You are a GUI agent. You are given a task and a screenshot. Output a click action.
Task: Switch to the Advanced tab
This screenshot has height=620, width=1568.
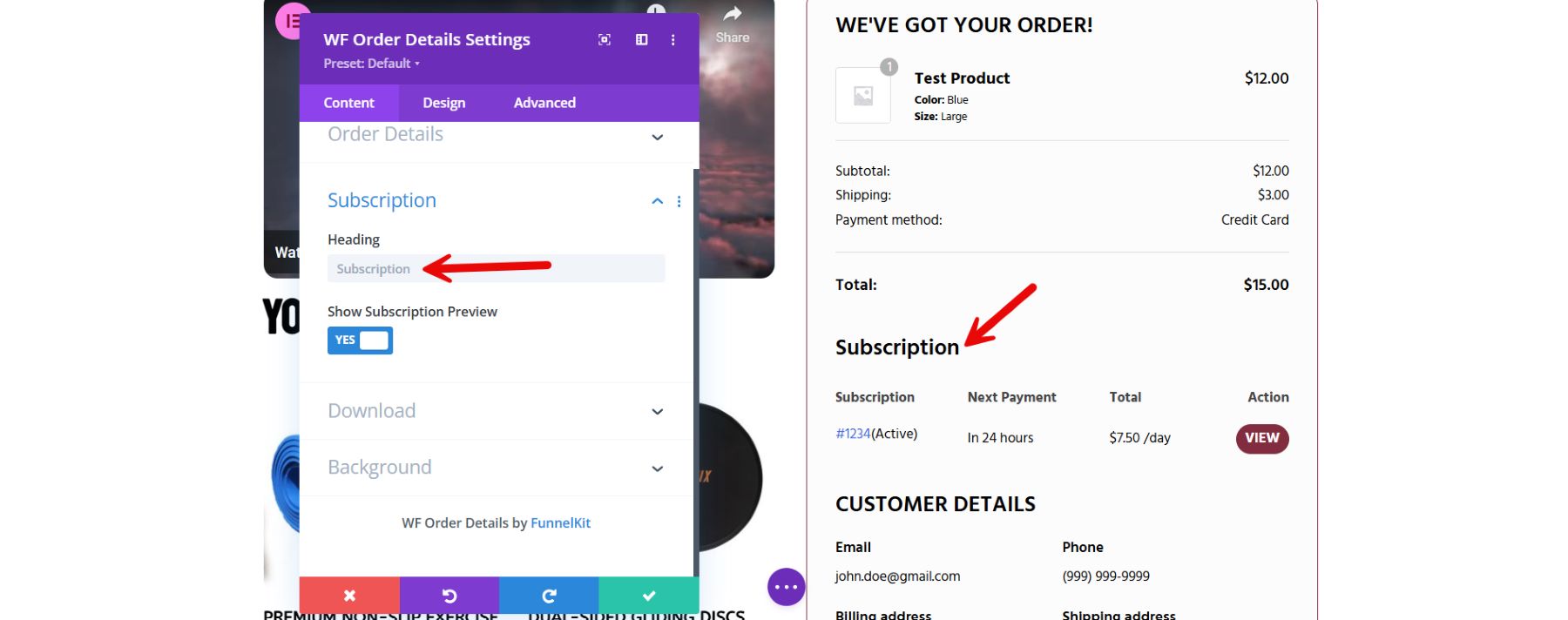click(544, 103)
